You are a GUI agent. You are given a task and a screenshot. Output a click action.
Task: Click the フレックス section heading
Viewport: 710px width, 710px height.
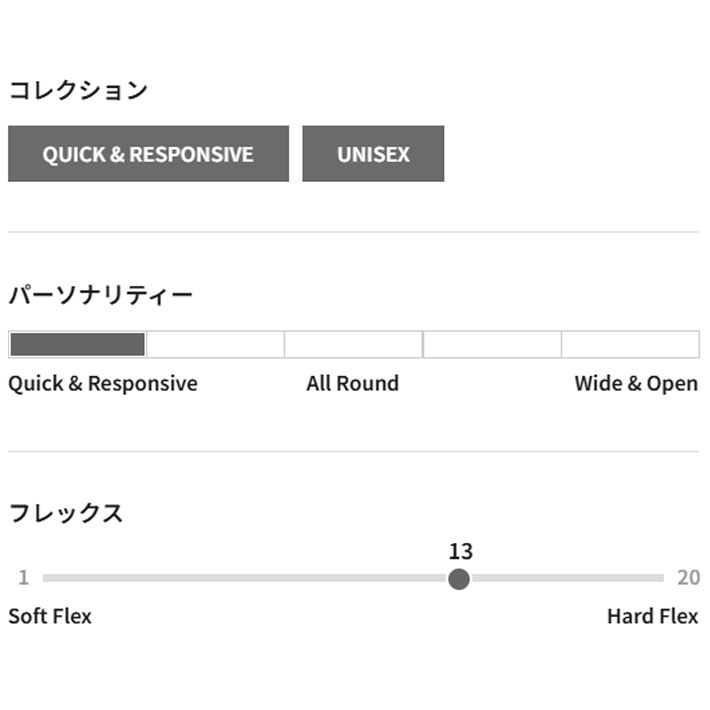click(x=66, y=514)
